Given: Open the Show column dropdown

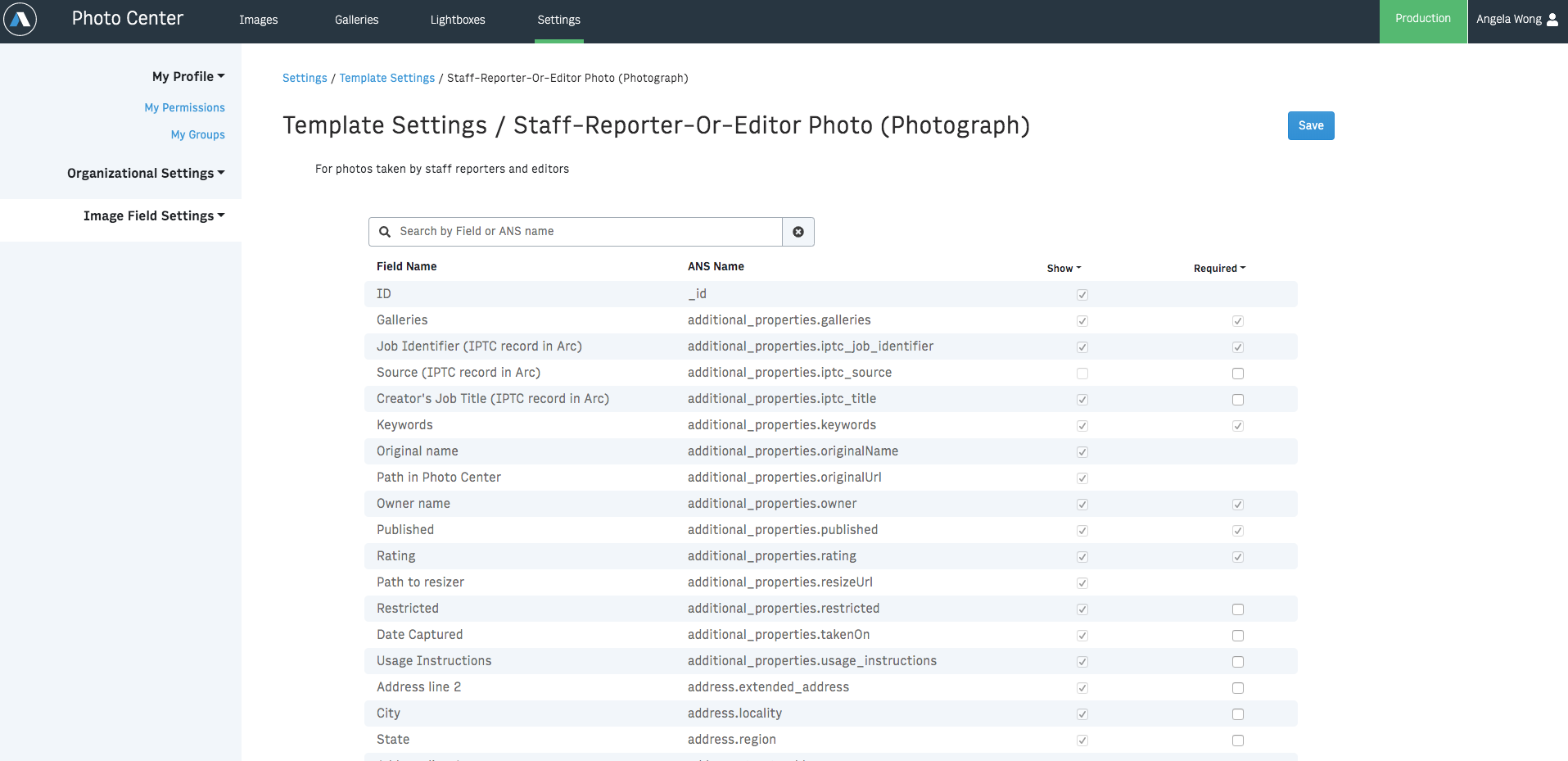Looking at the screenshot, I should click(x=1064, y=268).
